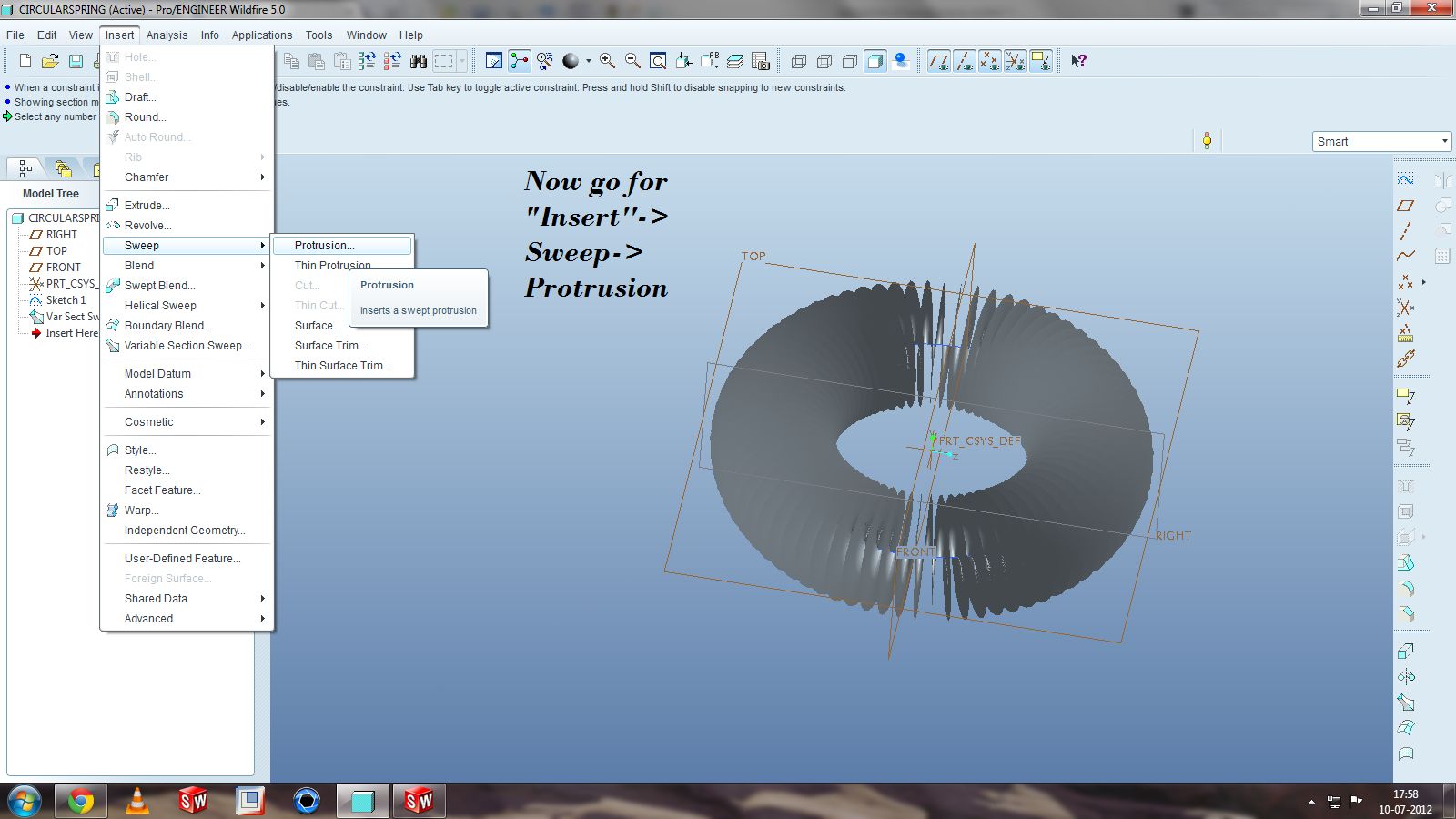Viewport: 1456px width, 819px height.
Task: Select the Datum Point tool
Action: 1406,282
